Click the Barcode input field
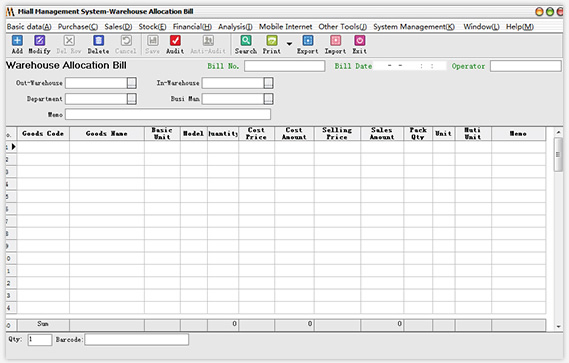This screenshot has width=569, height=363. coord(137,339)
